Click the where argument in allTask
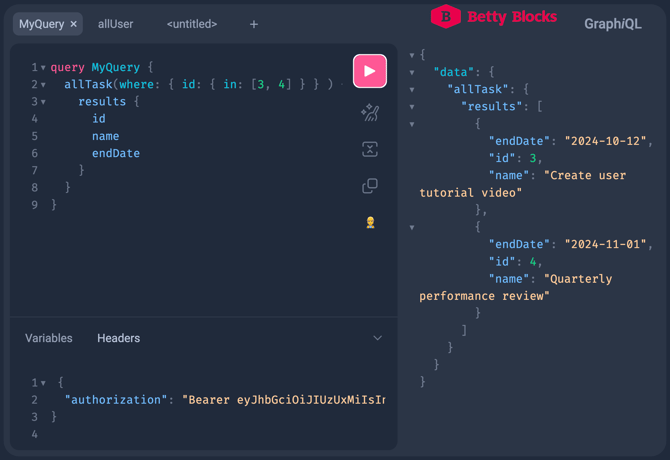The height and width of the screenshot is (460, 670). 136,85
